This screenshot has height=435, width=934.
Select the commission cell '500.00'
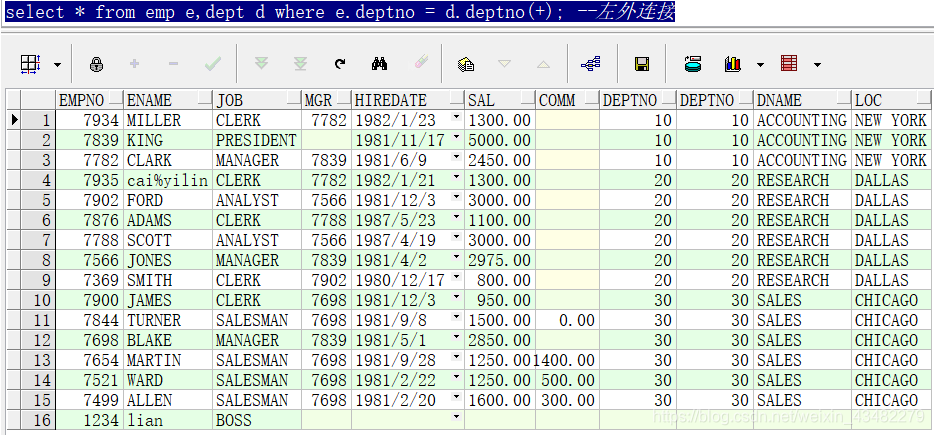tap(567, 380)
